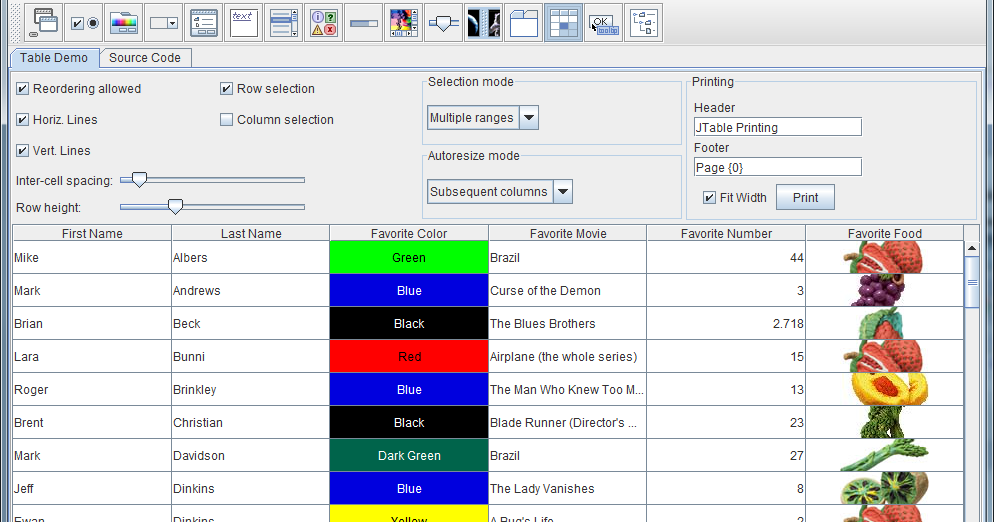Click the table scrollbar up arrow
The height and width of the screenshot is (522, 994).
(x=972, y=249)
